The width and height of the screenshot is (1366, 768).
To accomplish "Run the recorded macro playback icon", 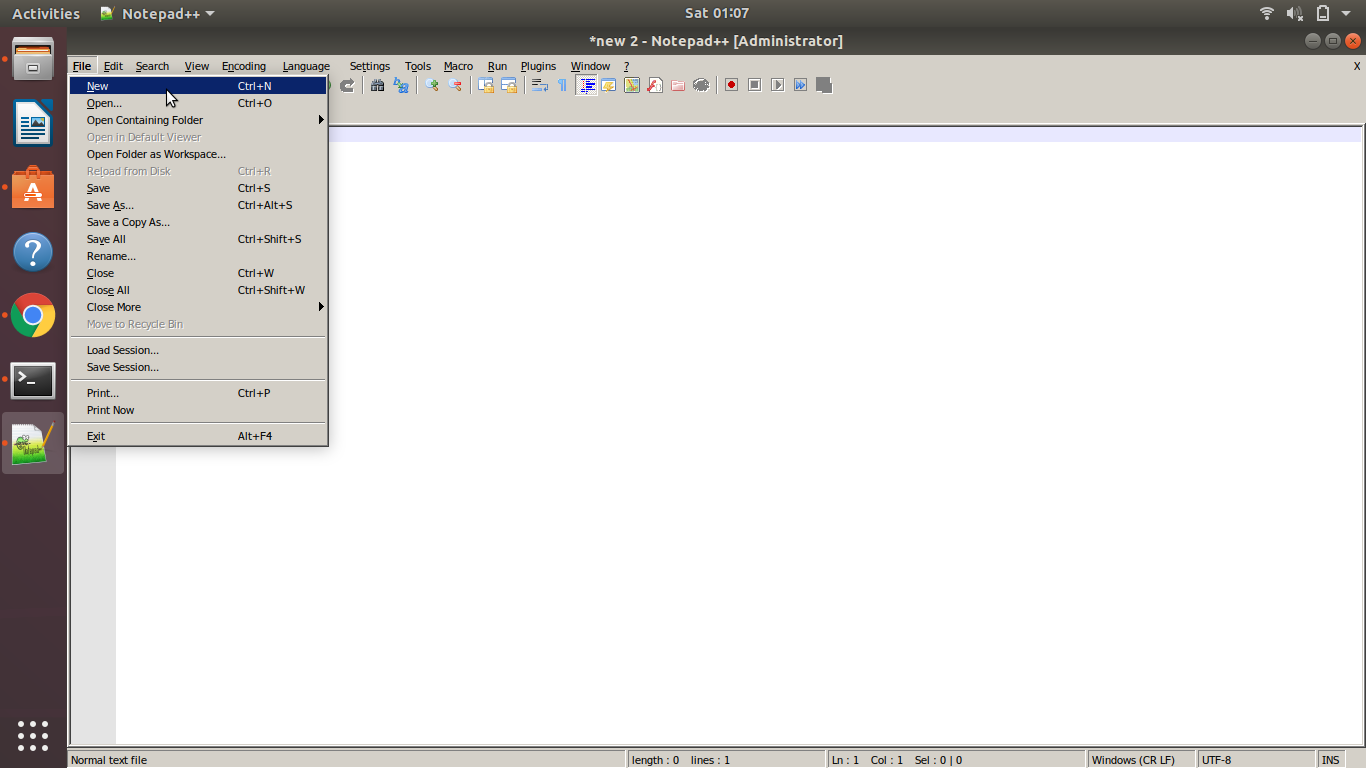I will click(777, 85).
